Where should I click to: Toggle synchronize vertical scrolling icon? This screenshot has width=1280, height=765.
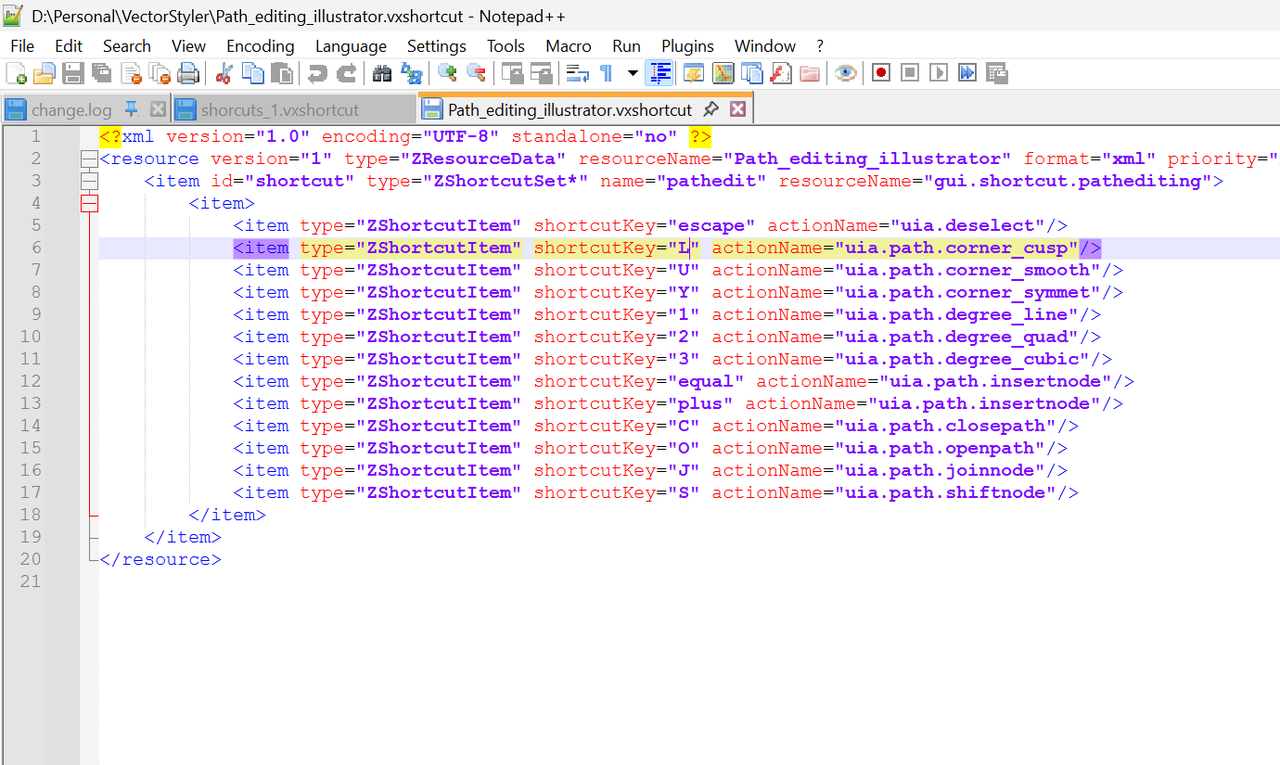pos(512,73)
